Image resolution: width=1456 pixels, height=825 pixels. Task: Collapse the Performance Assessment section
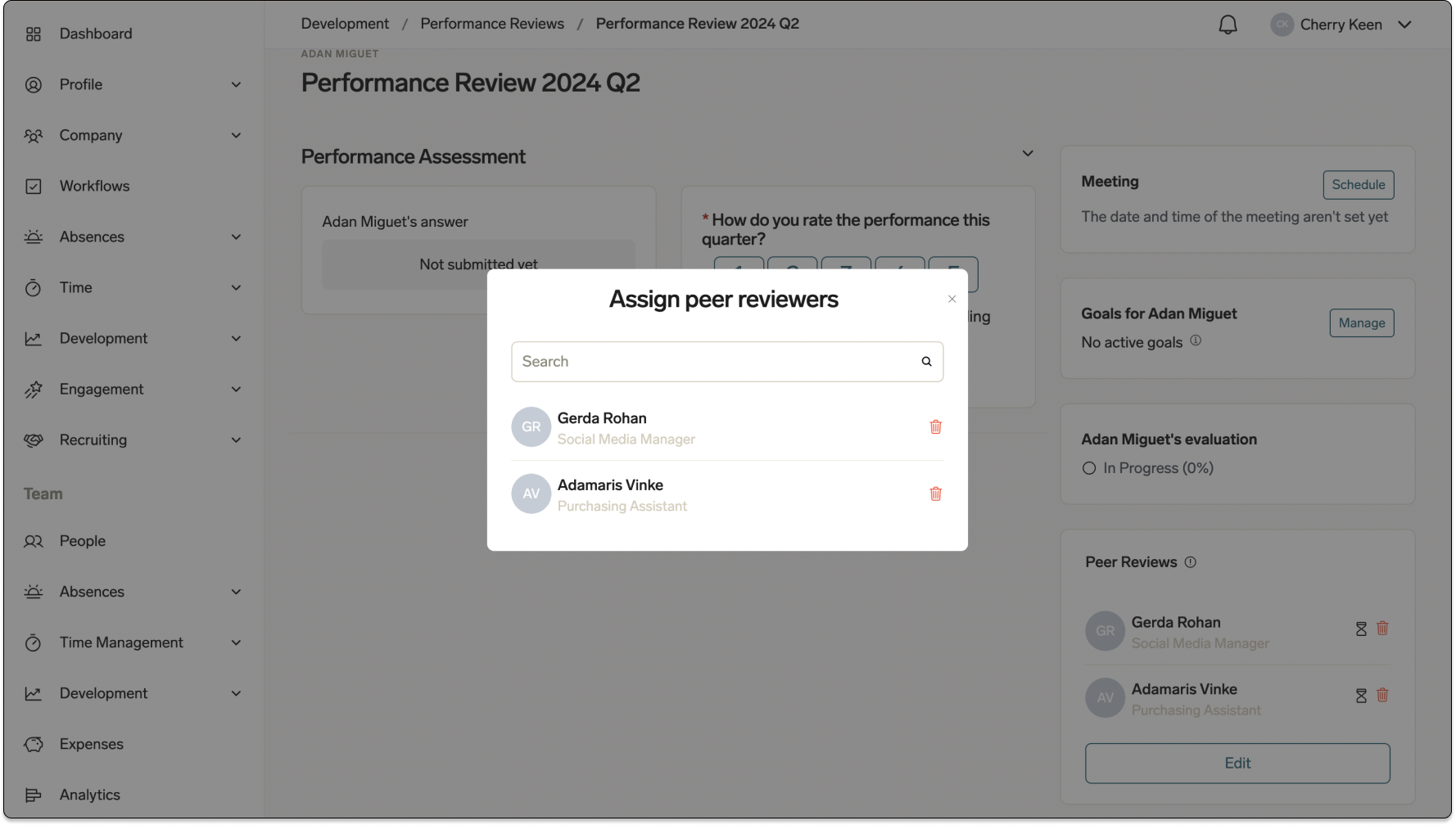[x=1028, y=153]
